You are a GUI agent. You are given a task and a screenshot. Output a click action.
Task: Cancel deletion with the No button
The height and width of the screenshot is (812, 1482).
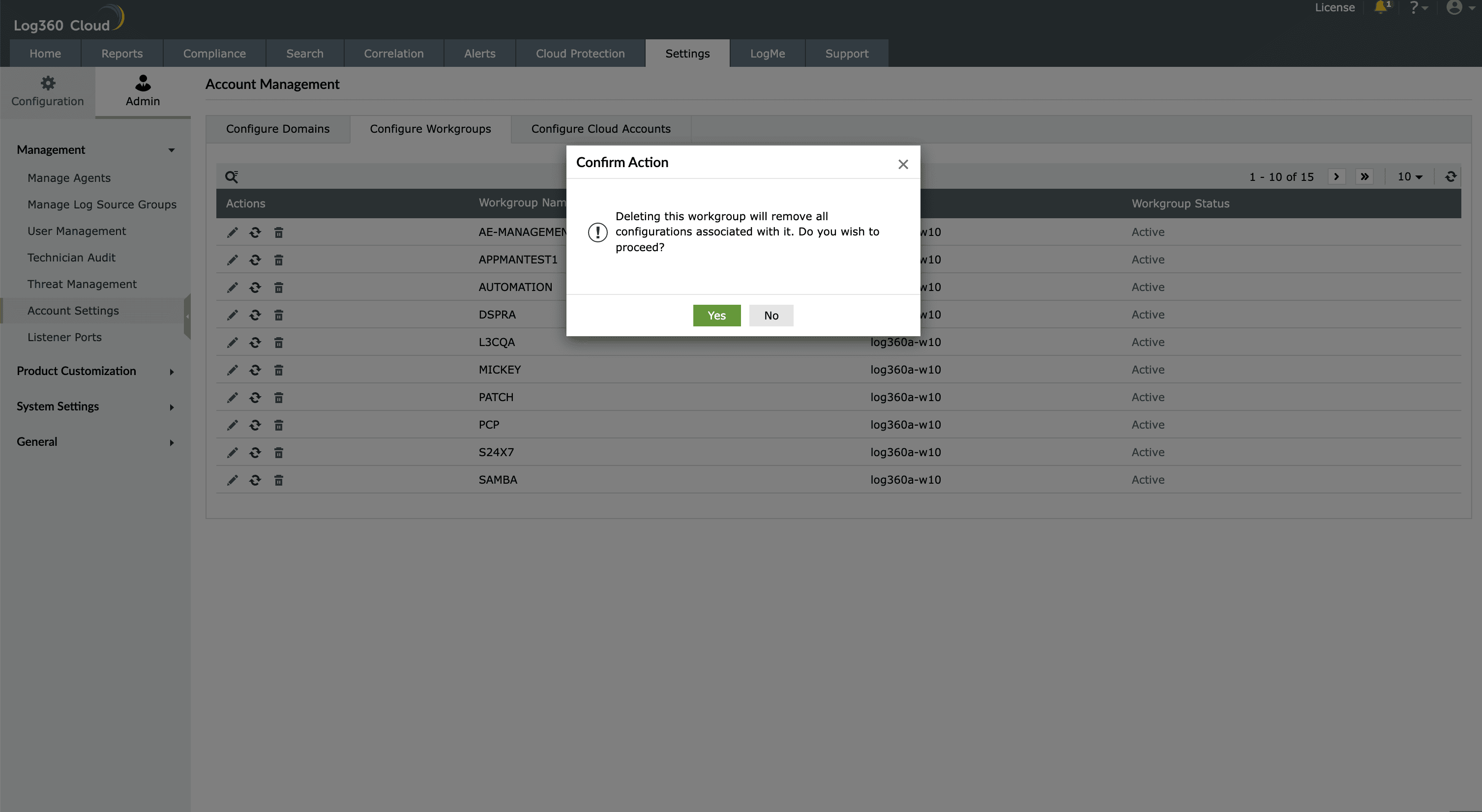771,315
